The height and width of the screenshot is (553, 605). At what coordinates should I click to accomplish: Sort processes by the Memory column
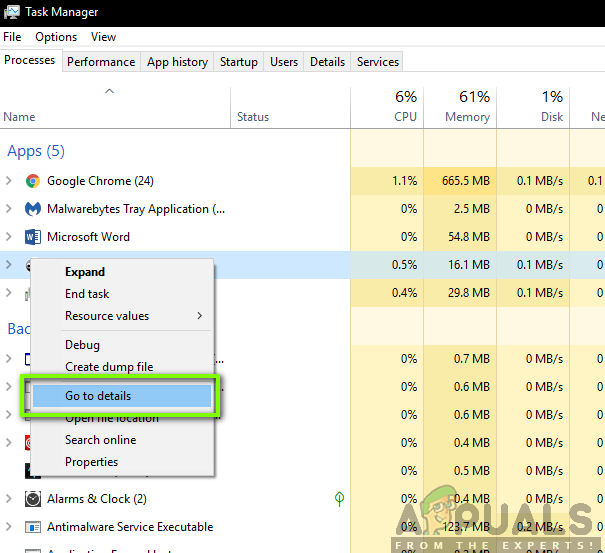460,108
